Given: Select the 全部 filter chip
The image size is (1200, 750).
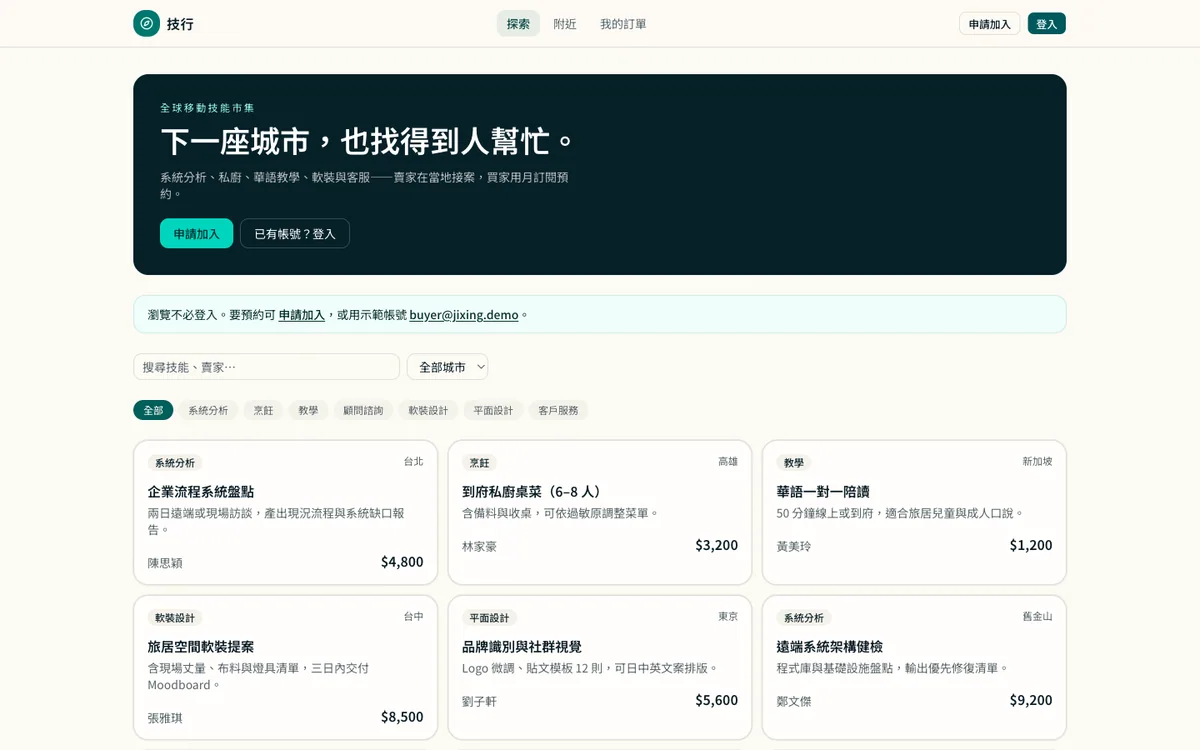Looking at the screenshot, I should [153, 410].
